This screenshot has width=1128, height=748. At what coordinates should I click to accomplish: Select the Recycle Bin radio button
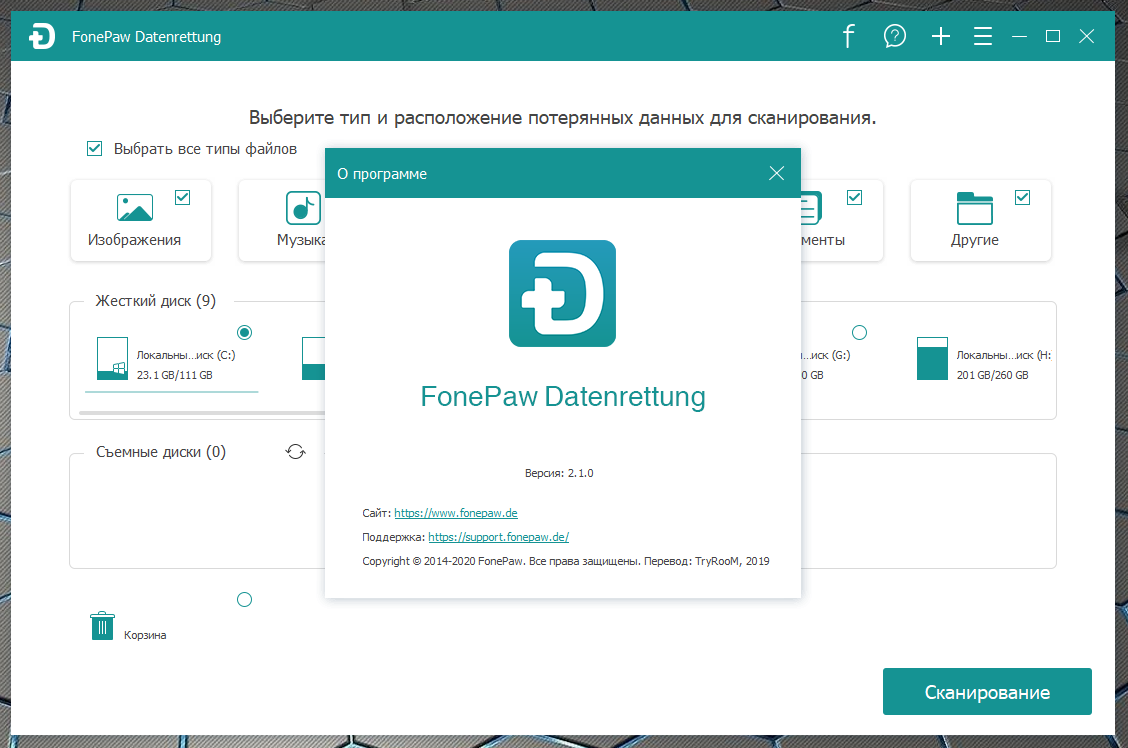244,600
